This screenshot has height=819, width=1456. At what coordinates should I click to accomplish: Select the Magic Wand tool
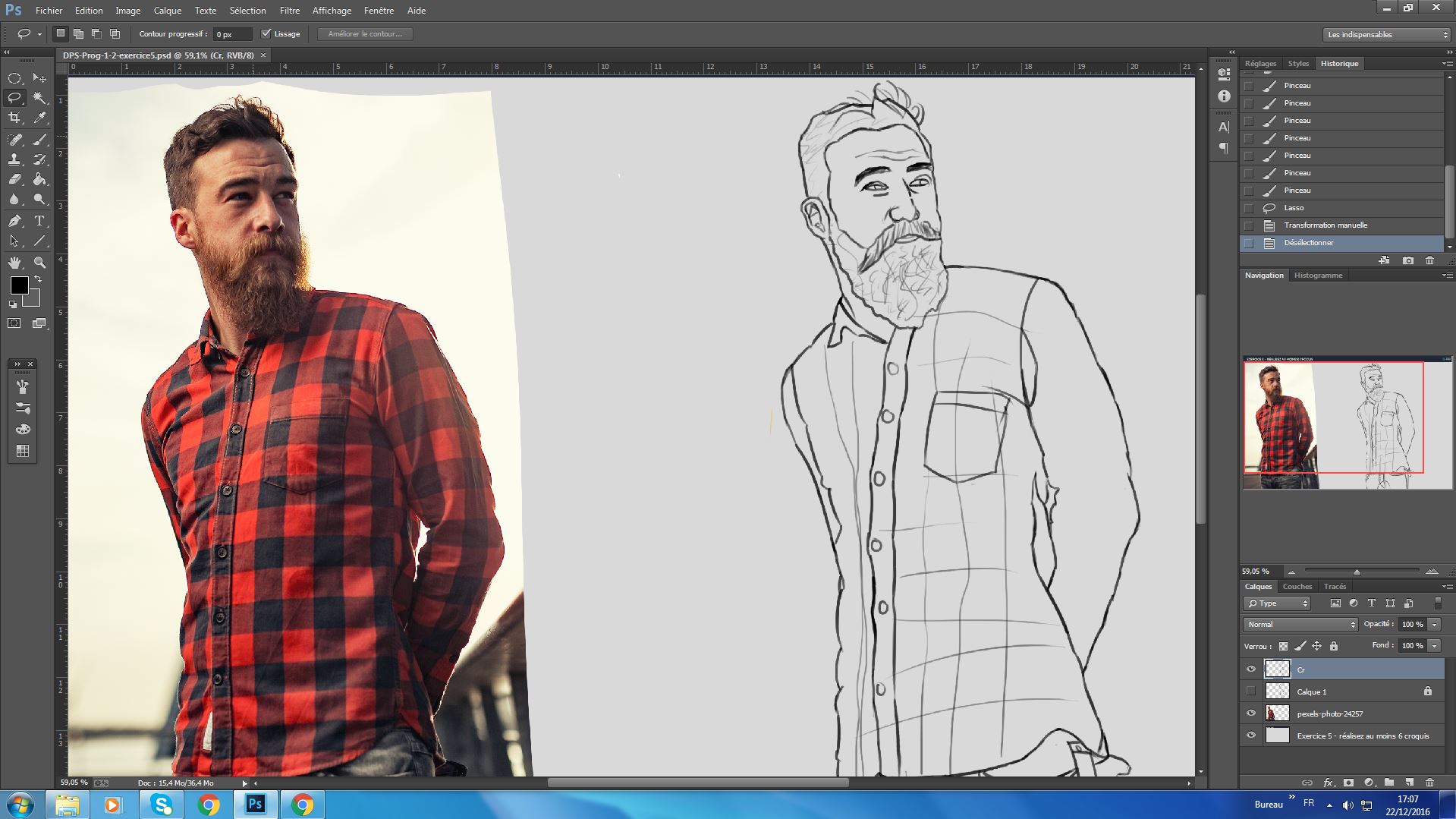pyautogui.click(x=39, y=98)
